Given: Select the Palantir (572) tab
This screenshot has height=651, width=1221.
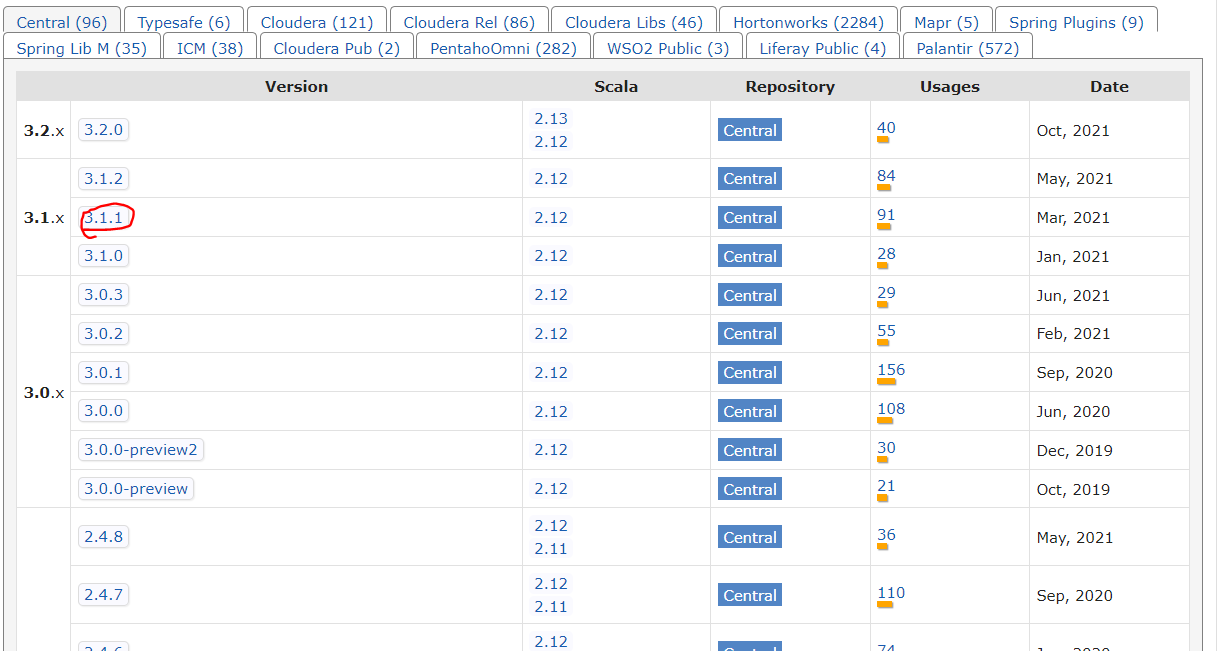Looking at the screenshot, I should pos(967,47).
